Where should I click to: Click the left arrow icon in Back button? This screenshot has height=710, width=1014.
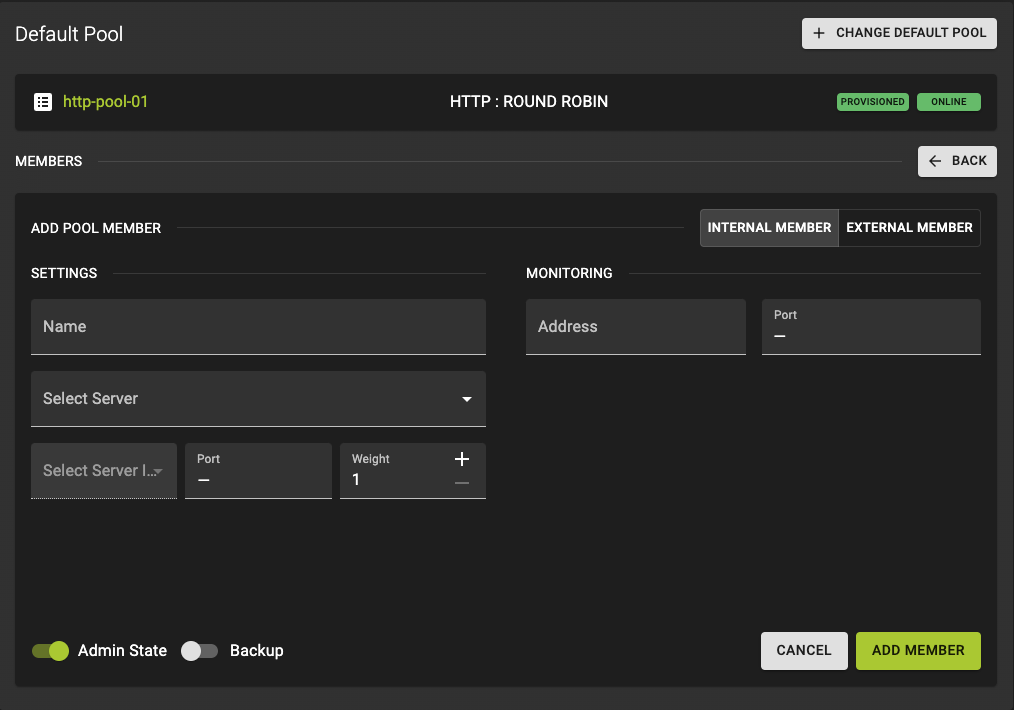[935, 161]
